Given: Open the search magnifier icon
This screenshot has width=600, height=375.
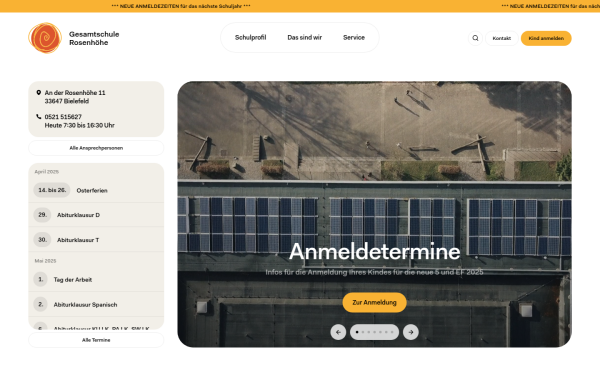Looking at the screenshot, I should (x=475, y=38).
